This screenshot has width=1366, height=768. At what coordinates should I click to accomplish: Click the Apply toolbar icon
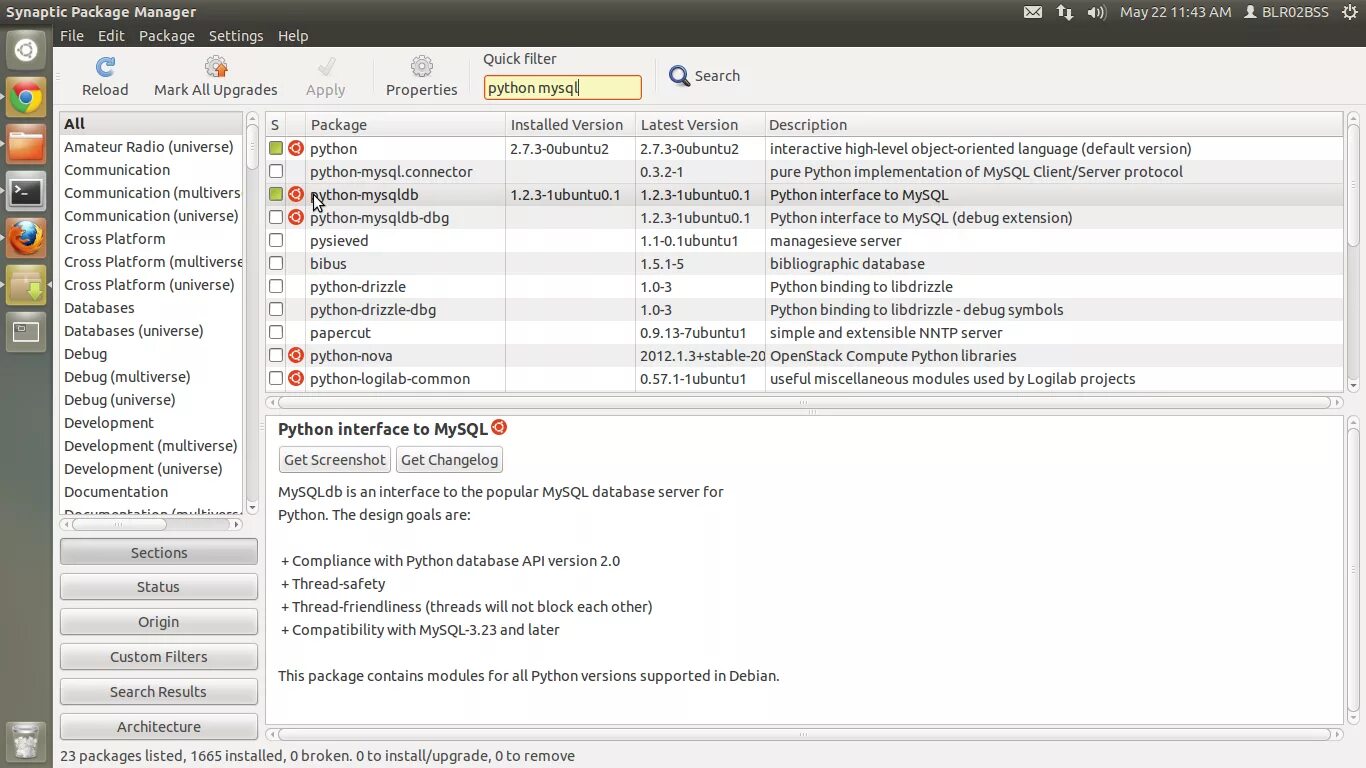click(x=325, y=67)
